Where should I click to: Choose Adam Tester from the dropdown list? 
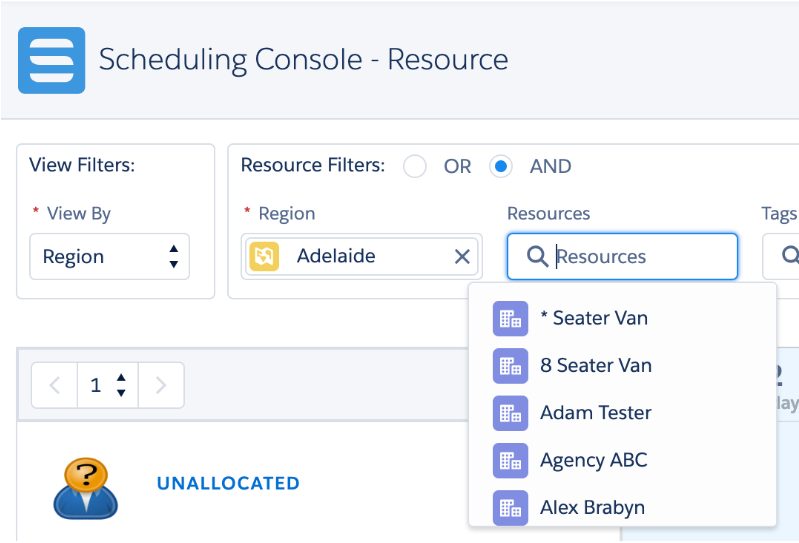[x=595, y=413]
